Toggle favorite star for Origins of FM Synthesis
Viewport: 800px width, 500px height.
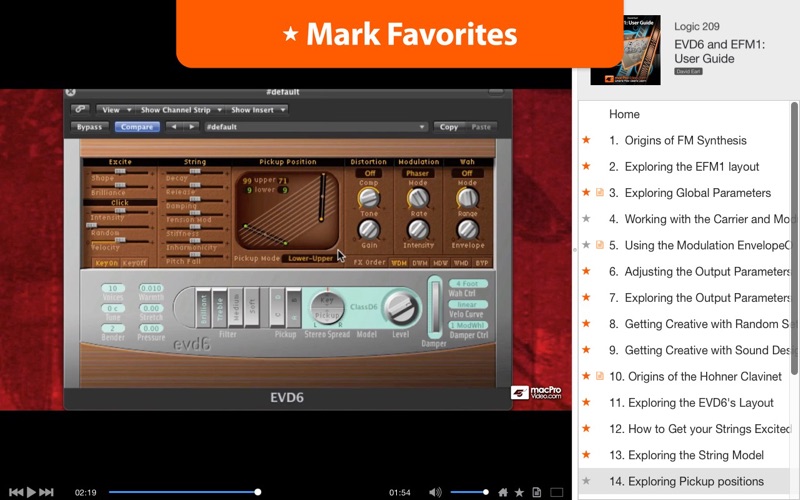click(x=587, y=140)
